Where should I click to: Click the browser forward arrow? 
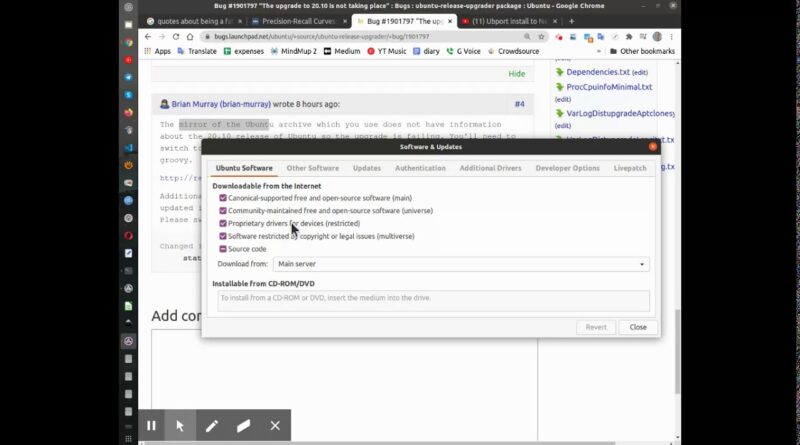click(x=162, y=37)
